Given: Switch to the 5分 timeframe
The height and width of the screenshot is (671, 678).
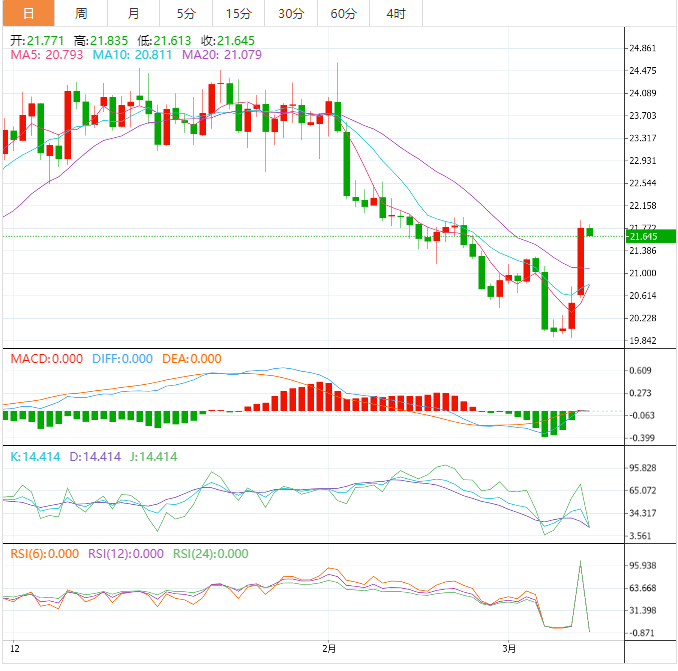Looking at the screenshot, I should (x=186, y=13).
